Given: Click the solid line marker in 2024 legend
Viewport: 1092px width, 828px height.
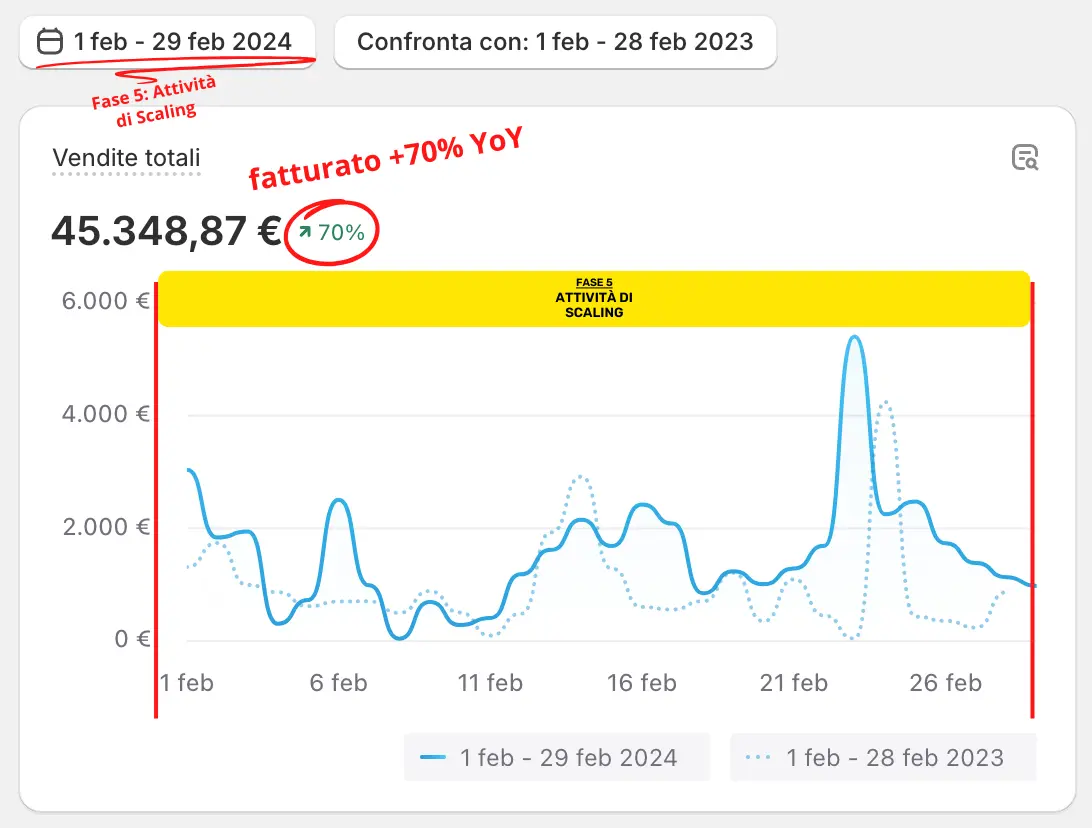Looking at the screenshot, I should tap(433, 758).
